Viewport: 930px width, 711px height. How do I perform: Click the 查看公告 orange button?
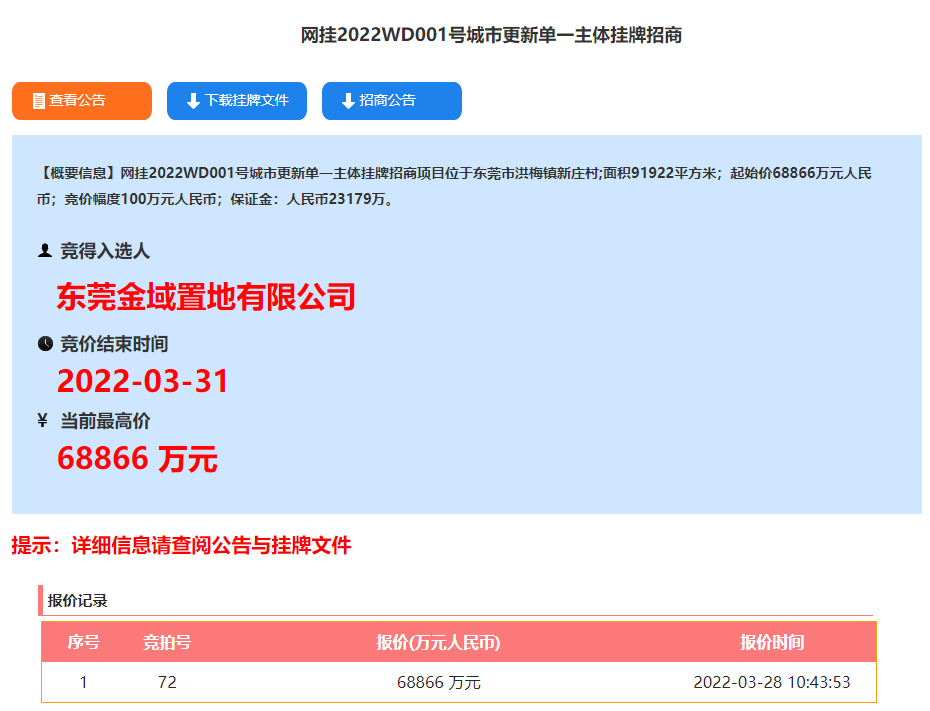tap(82, 101)
